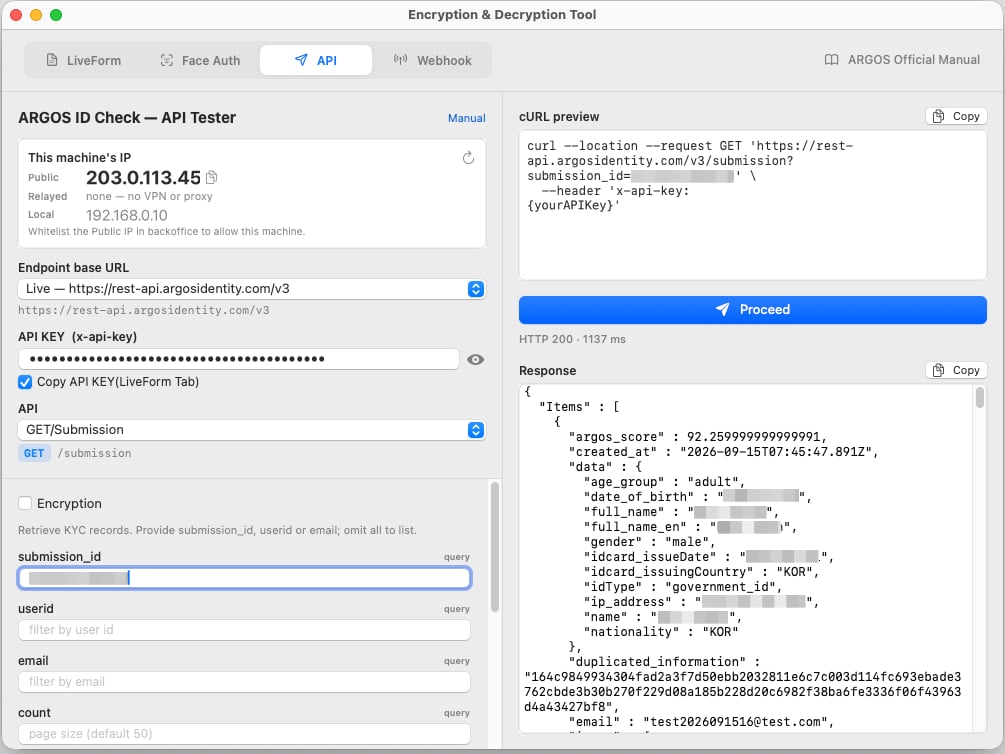This screenshot has width=1005, height=754.
Task: Click the email filter field
Action: 244,682
